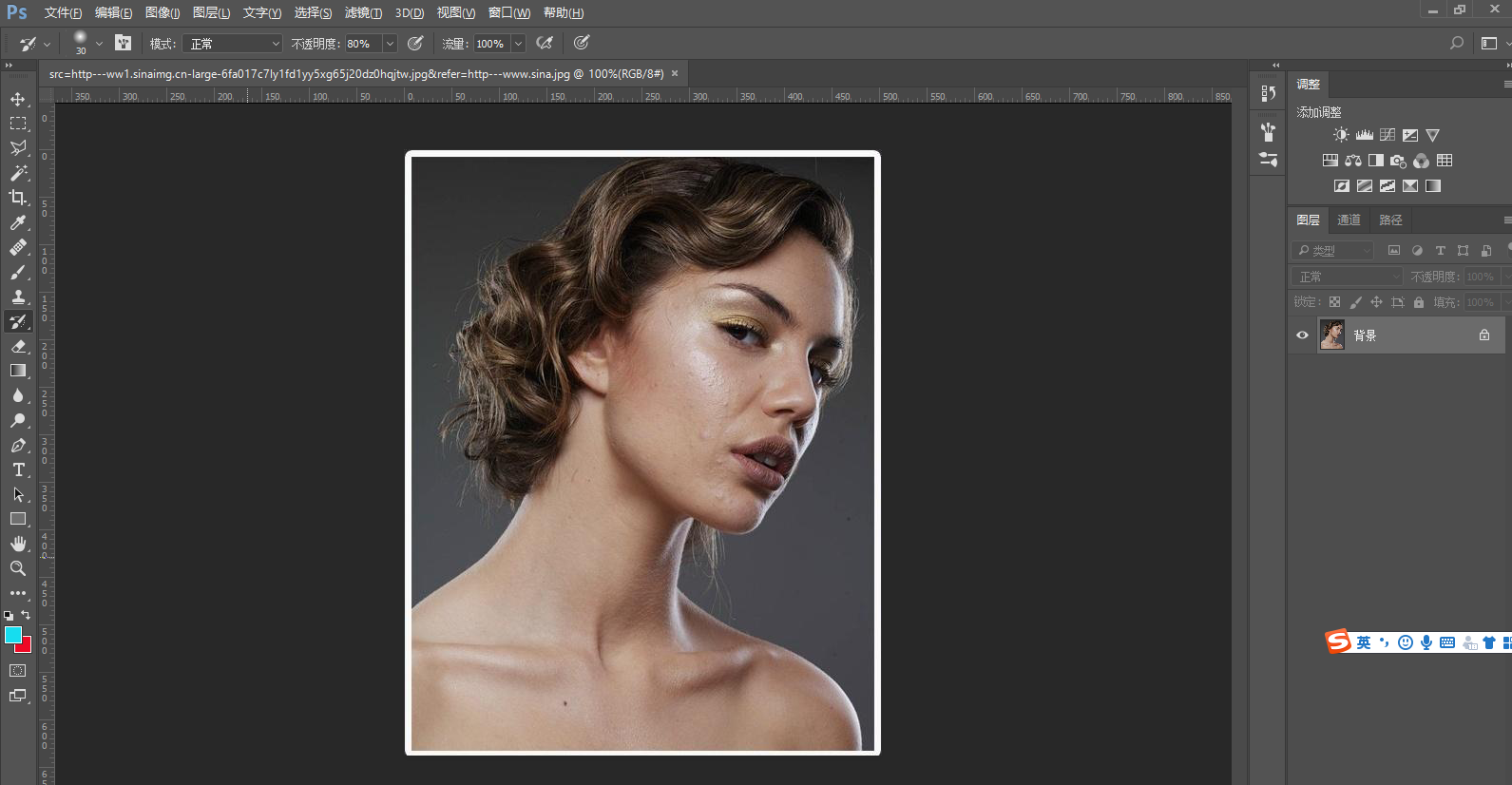This screenshot has width=1512, height=785.
Task: Click the 不透明度 80% input field
Action: pos(362,44)
